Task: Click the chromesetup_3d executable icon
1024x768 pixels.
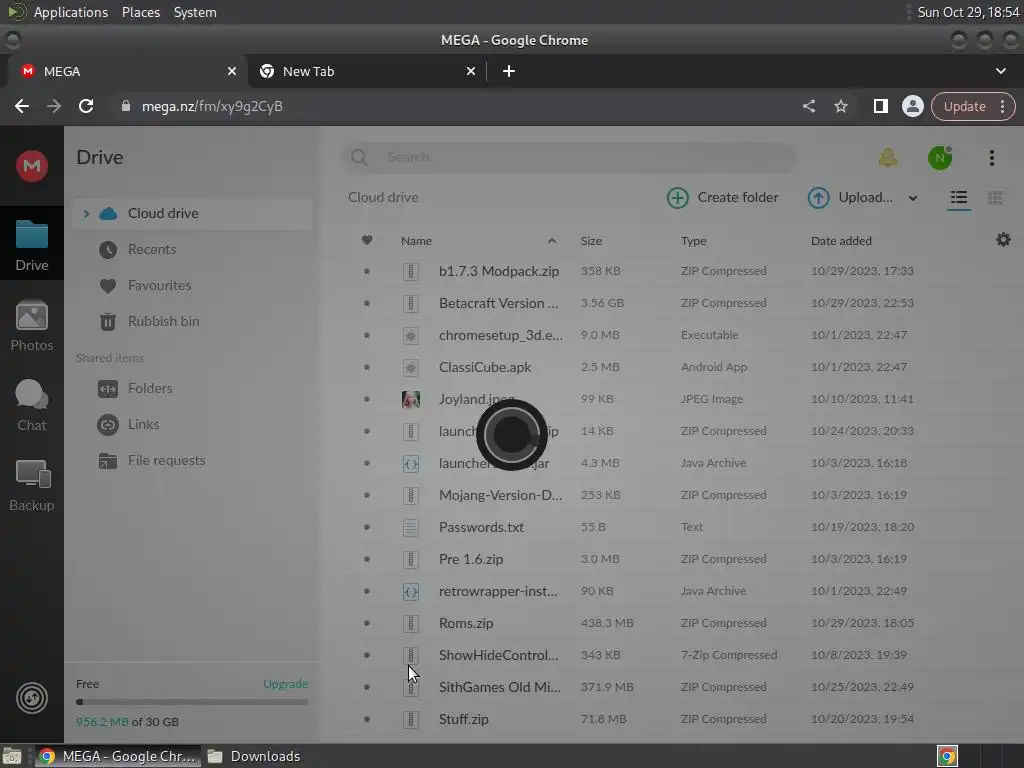Action: 411,335
